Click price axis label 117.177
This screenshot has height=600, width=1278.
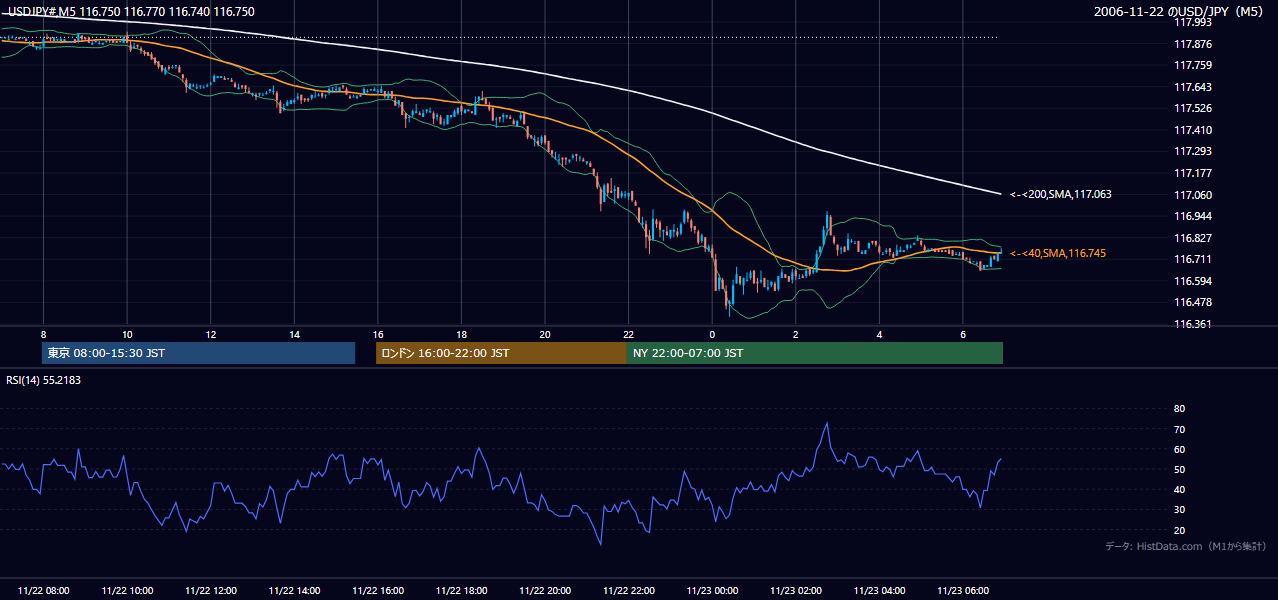point(1192,173)
